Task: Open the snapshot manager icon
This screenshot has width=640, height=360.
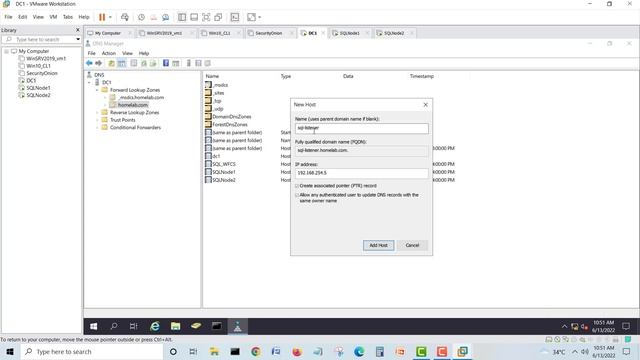Action: point(165,17)
